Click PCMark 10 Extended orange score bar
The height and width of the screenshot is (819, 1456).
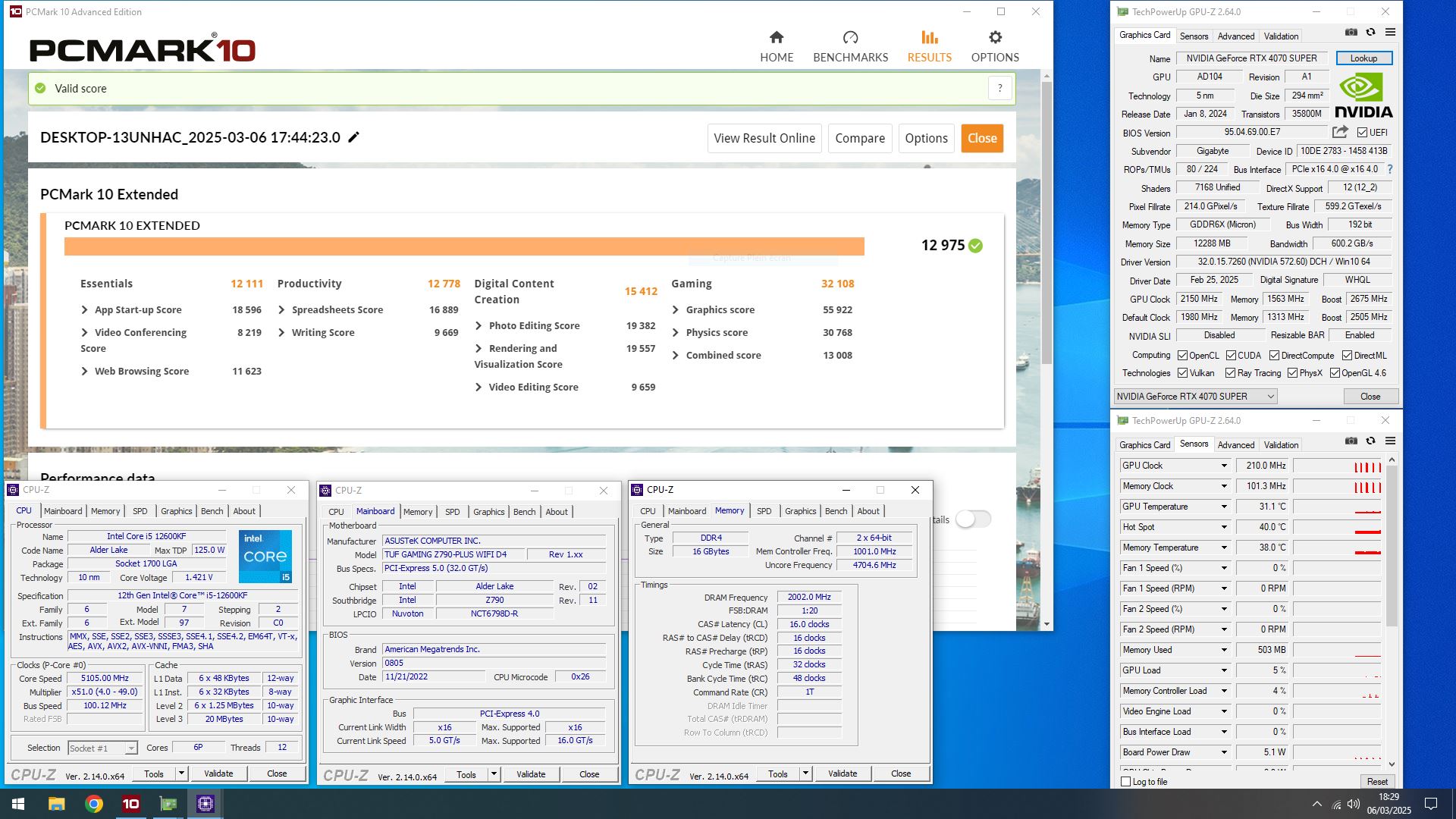point(464,246)
